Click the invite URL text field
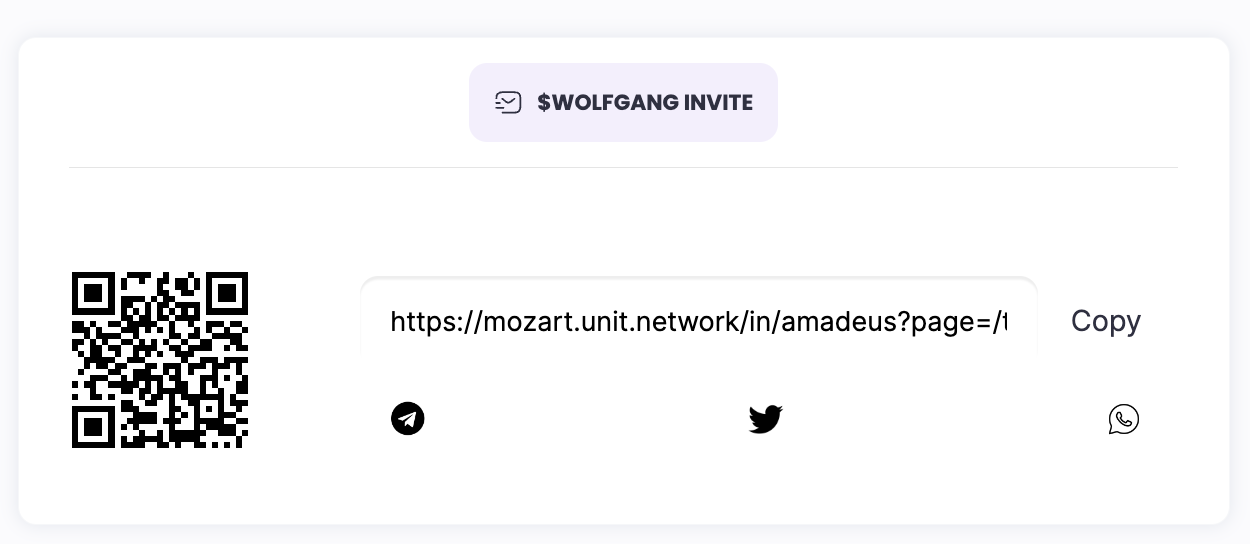This screenshot has width=1250, height=544. 698,321
